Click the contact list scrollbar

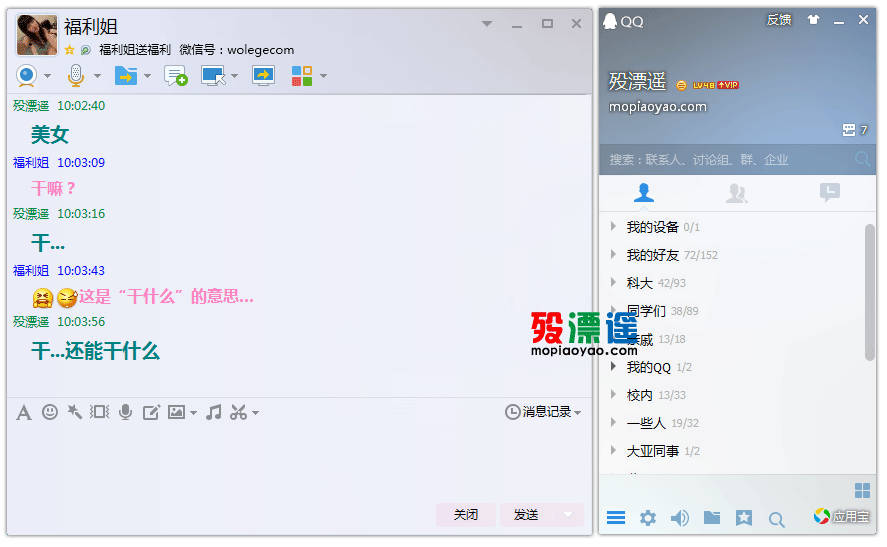click(x=870, y=292)
